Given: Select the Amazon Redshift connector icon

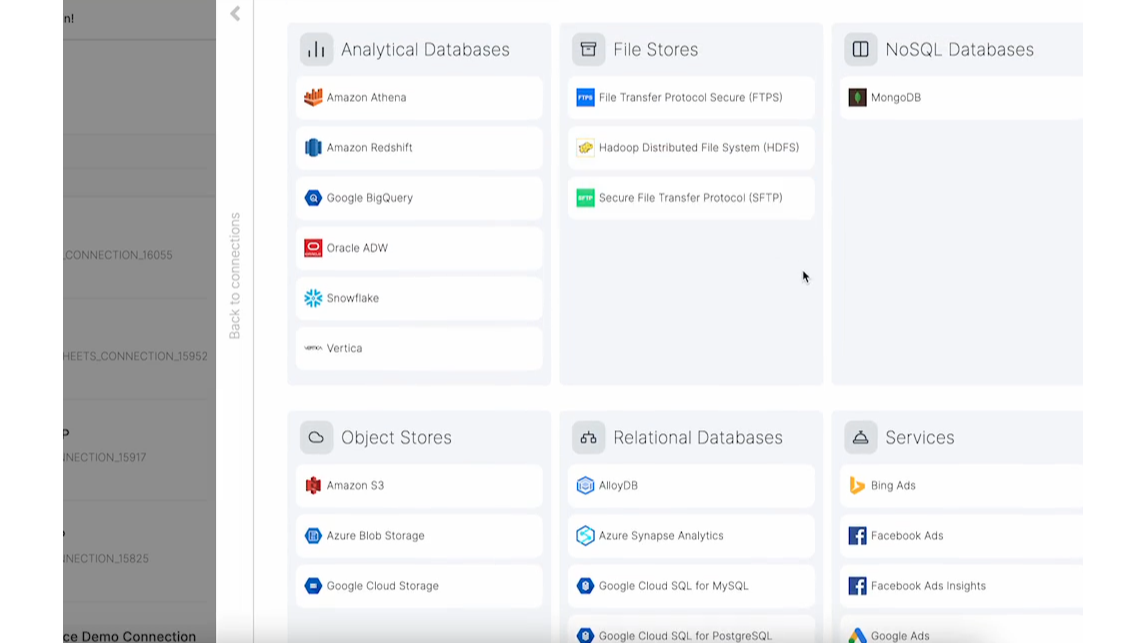Looking at the screenshot, I should point(313,148).
